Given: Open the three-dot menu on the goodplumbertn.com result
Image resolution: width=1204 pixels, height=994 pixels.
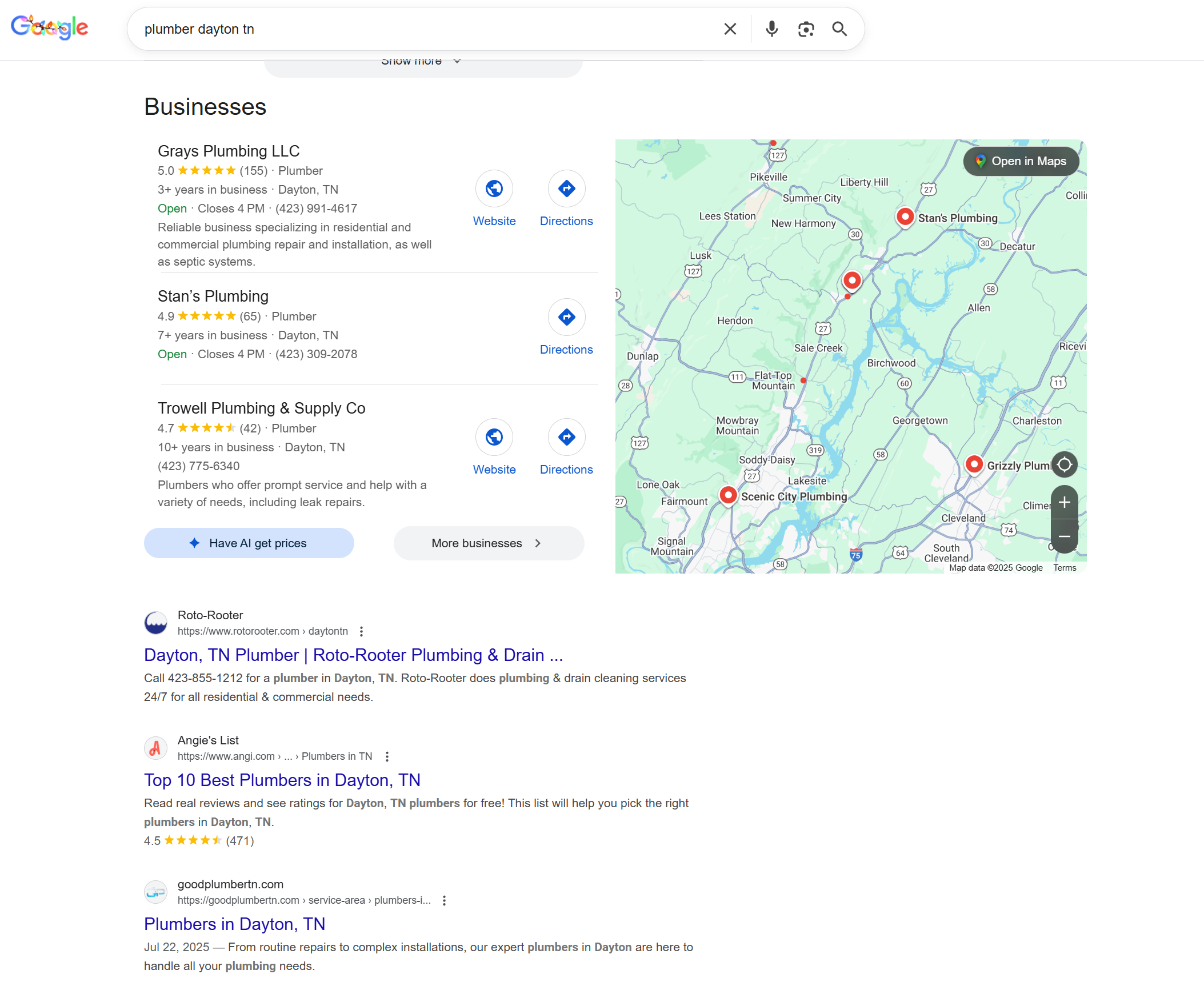Looking at the screenshot, I should (x=444, y=900).
